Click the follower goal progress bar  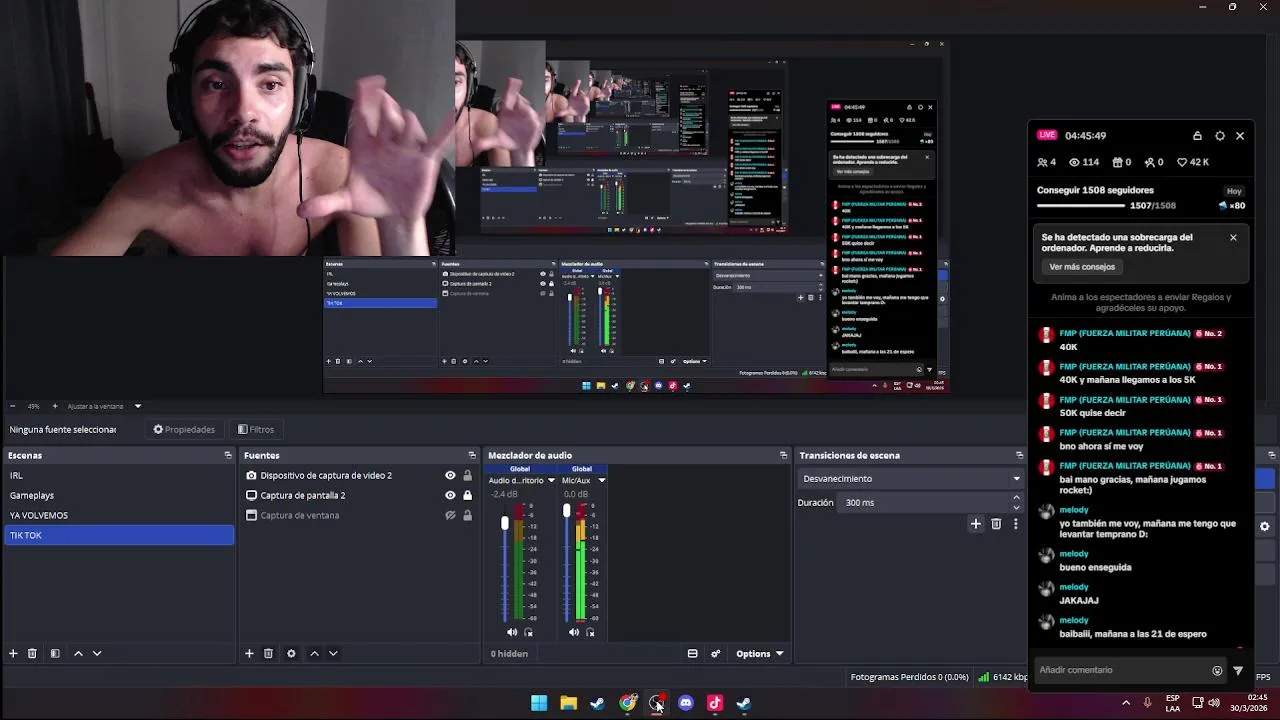tap(1083, 206)
